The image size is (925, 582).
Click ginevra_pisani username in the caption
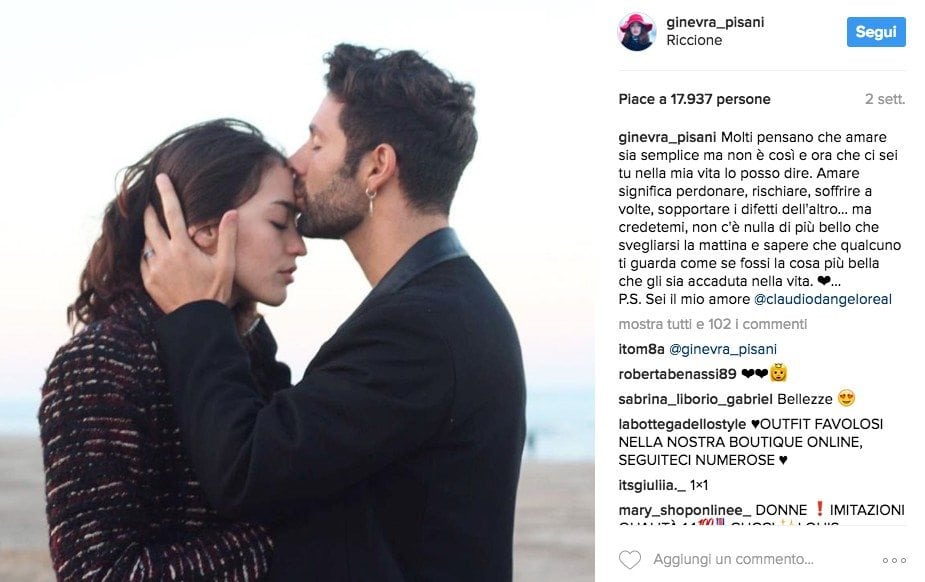pyautogui.click(x=667, y=137)
